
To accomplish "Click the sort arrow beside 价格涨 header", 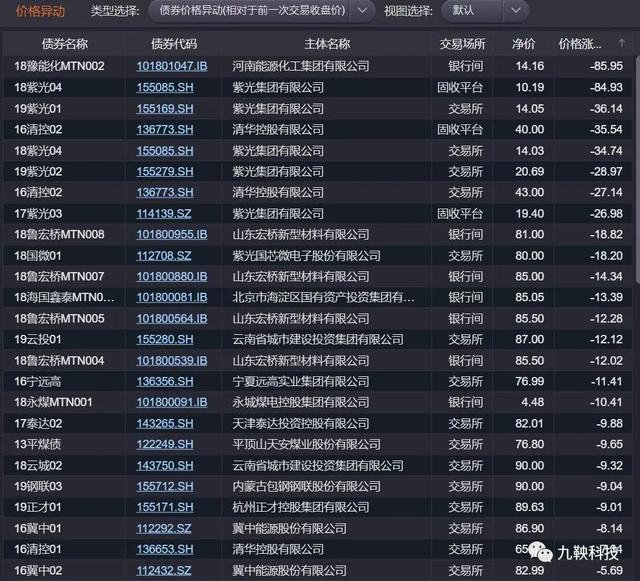I will click(x=622, y=43).
